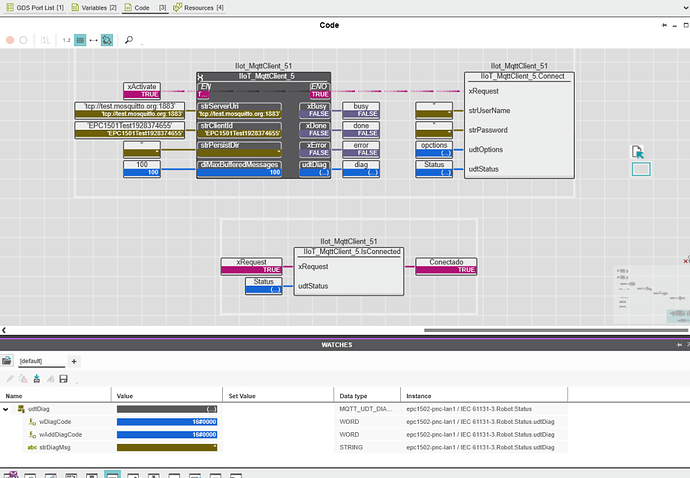Toggle the highlighted rotate-view toolbar icon

(x=107, y=40)
